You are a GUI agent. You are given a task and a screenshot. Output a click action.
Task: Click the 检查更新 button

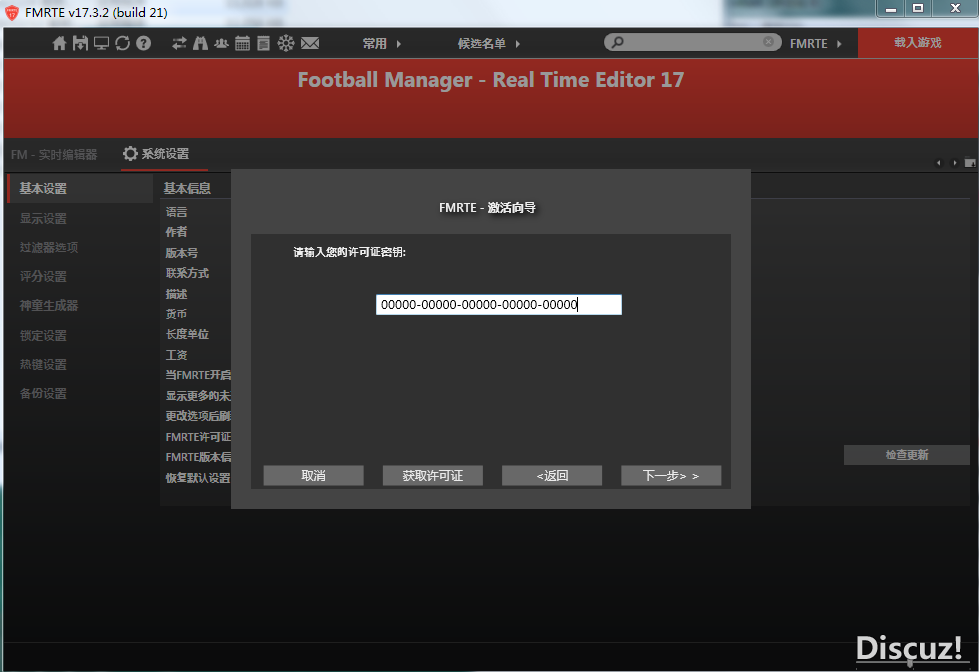coord(907,455)
